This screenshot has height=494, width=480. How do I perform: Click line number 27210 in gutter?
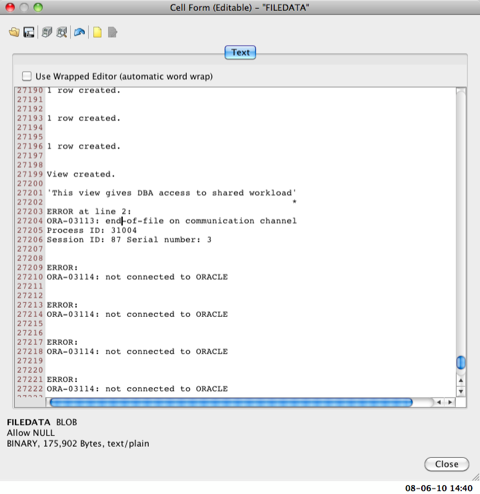pos(30,277)
